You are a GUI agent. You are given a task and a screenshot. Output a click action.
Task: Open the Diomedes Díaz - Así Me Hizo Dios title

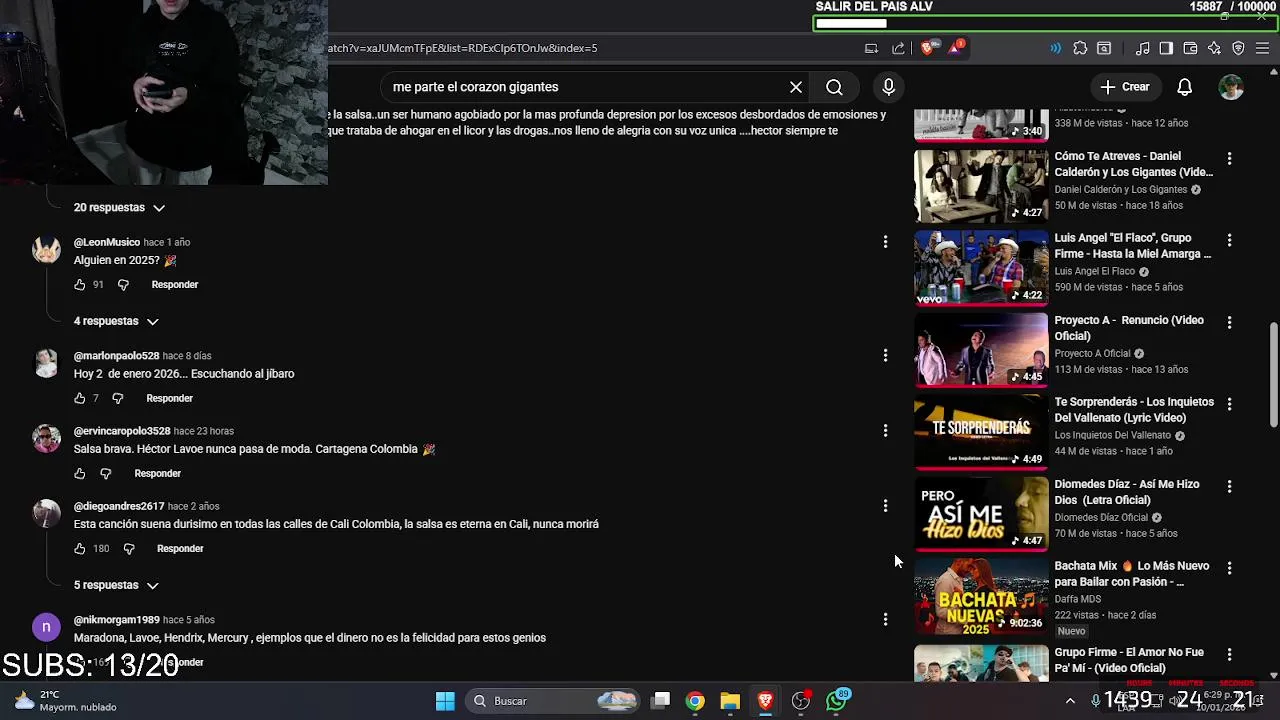[x=1127, y=492]
